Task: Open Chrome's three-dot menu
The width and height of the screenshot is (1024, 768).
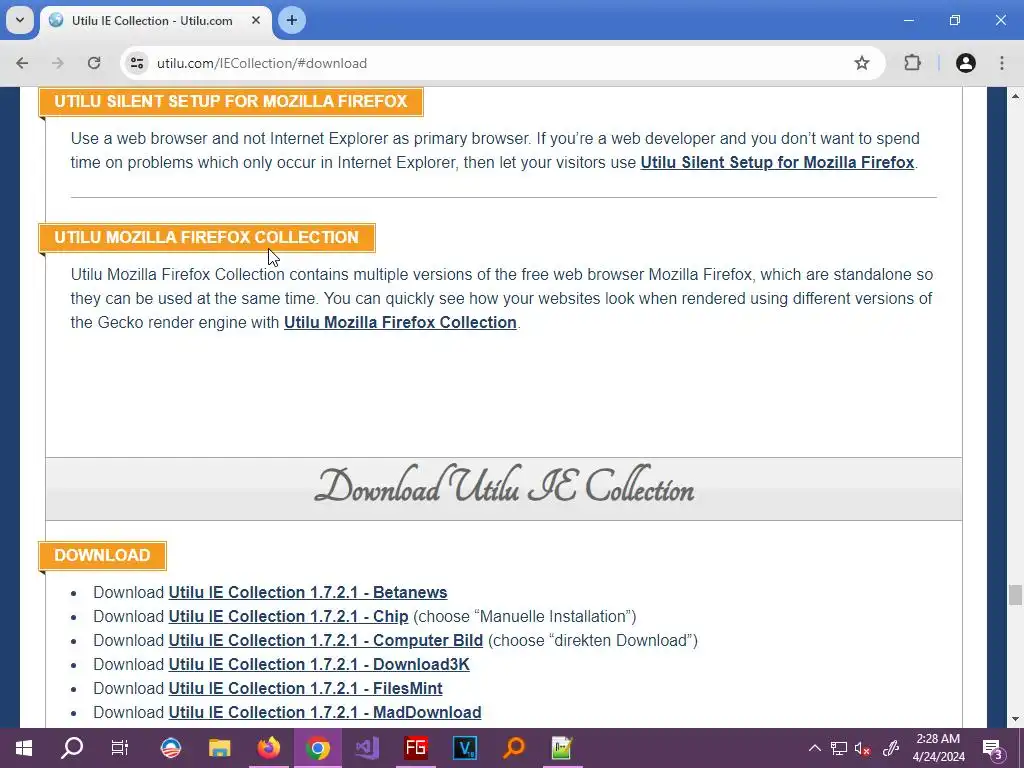Action: coord(1002,63)
